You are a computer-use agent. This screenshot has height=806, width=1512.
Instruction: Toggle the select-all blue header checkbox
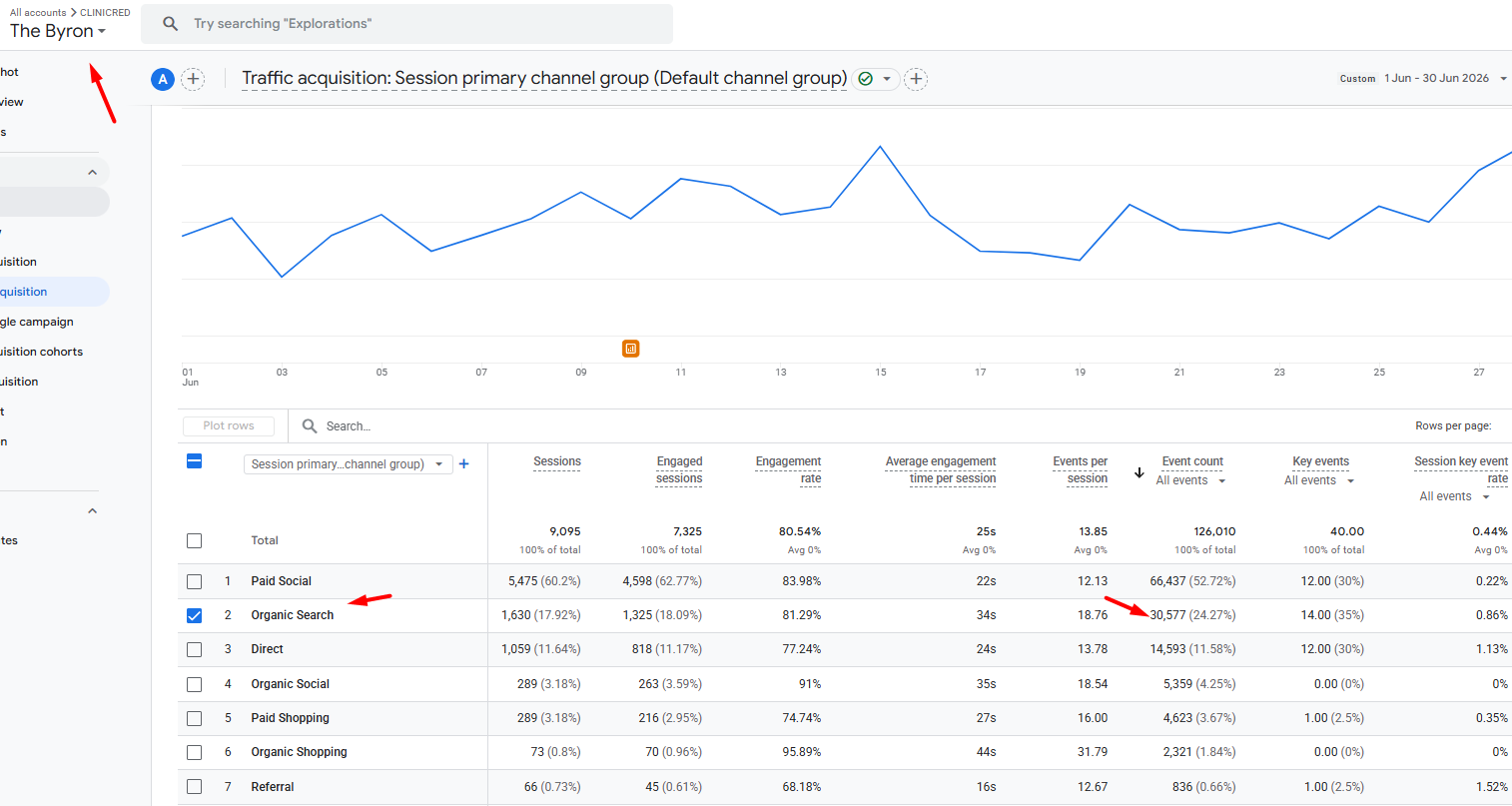click(194, 460)
